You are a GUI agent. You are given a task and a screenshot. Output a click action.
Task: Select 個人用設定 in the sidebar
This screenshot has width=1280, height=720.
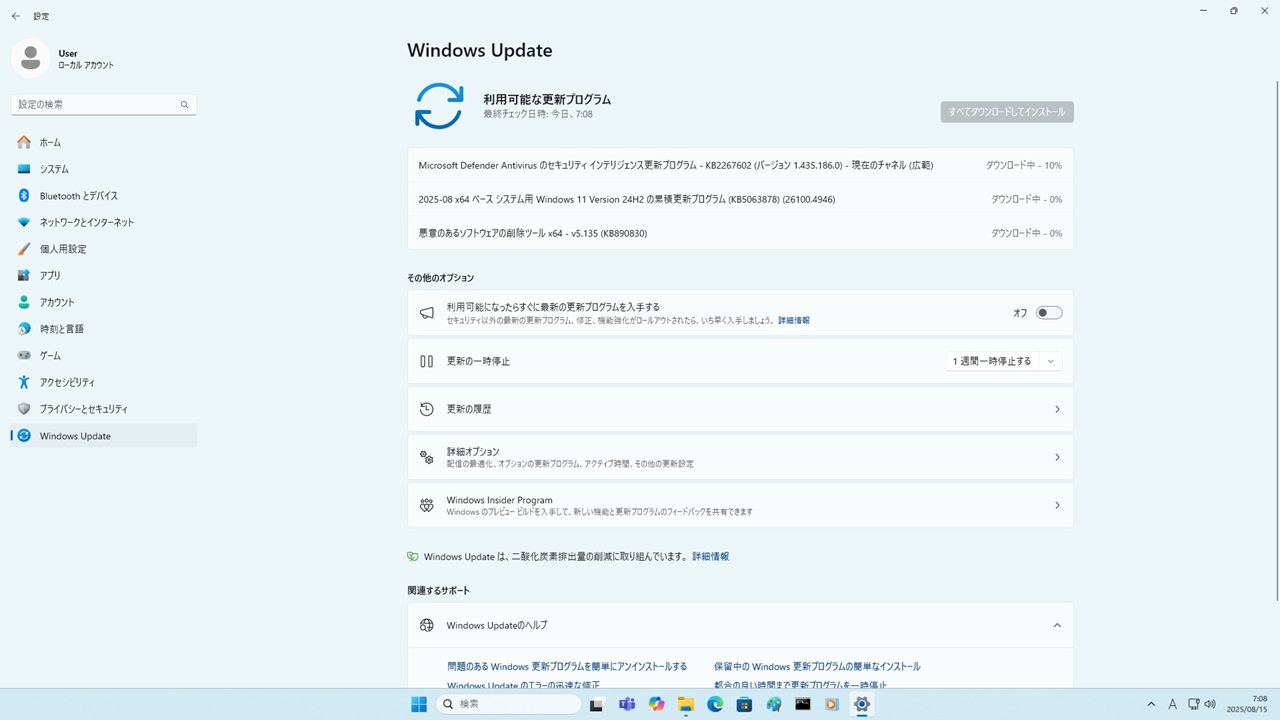click(x=104, y=249)
